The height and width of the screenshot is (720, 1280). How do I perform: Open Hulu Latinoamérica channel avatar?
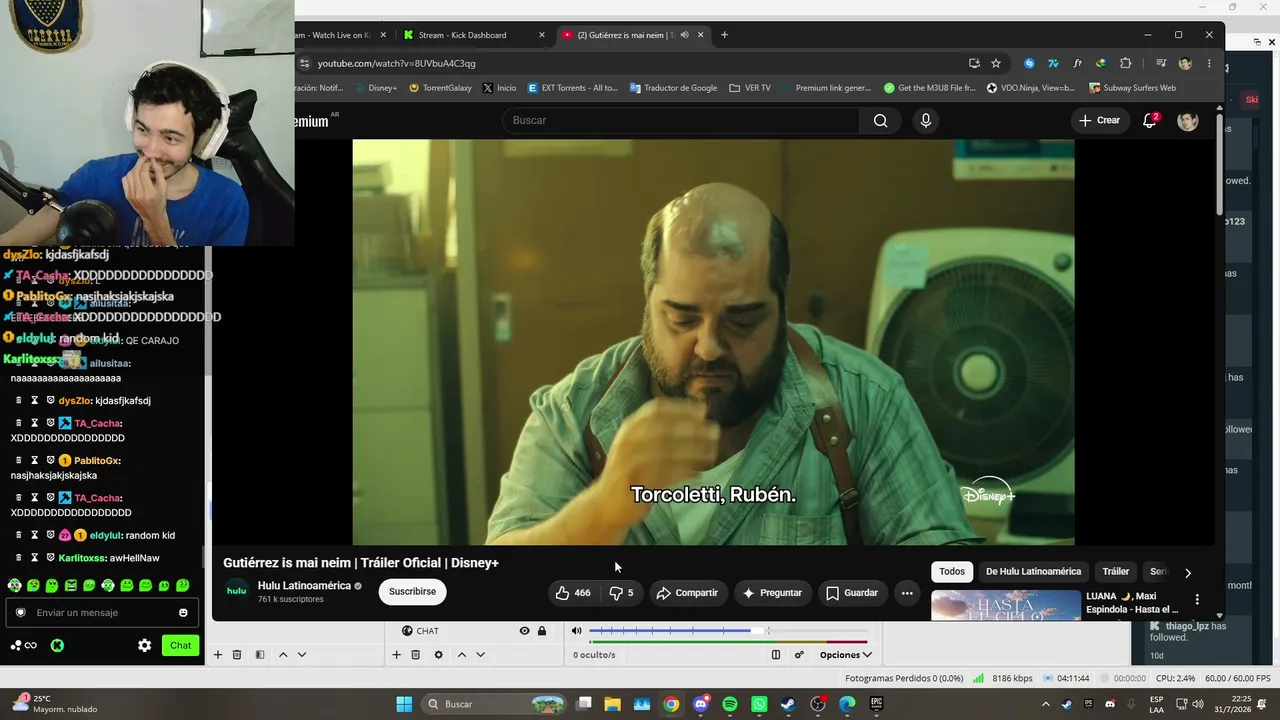[x=237, y=591]
